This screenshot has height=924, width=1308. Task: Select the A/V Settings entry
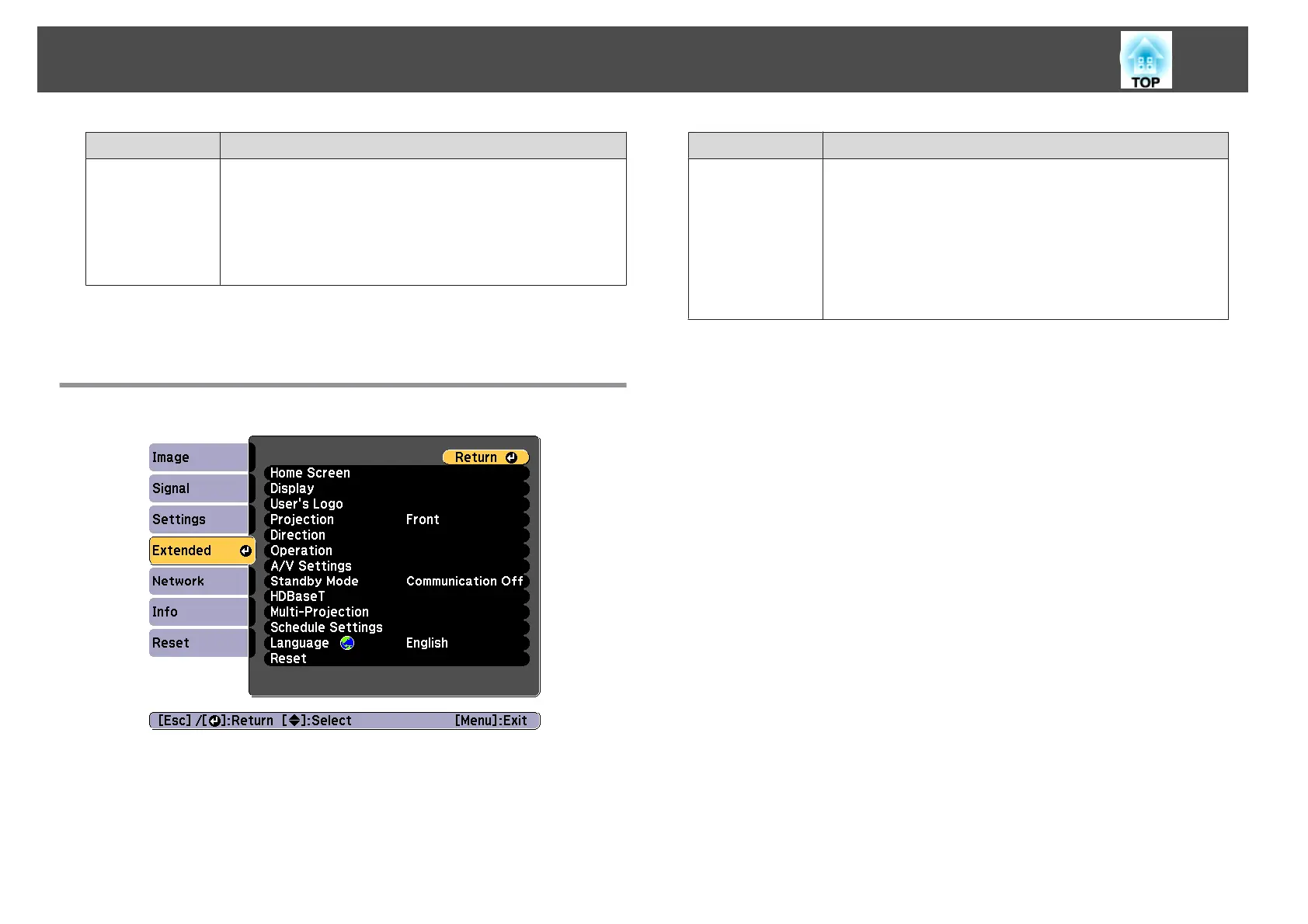pos(397,566)
